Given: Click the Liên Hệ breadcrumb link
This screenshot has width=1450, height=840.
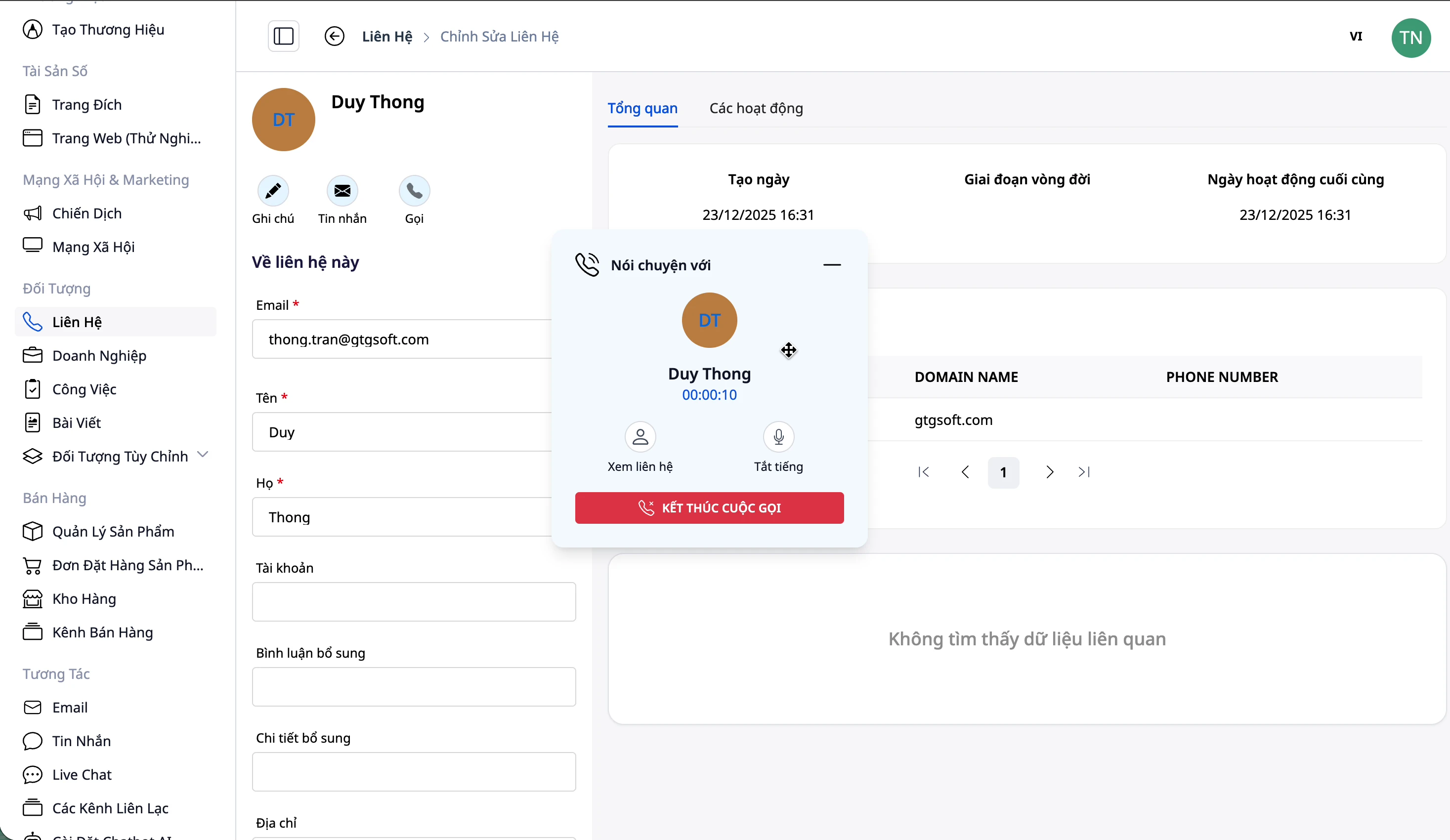Looking at the screenshot, I should click(386, 36).
